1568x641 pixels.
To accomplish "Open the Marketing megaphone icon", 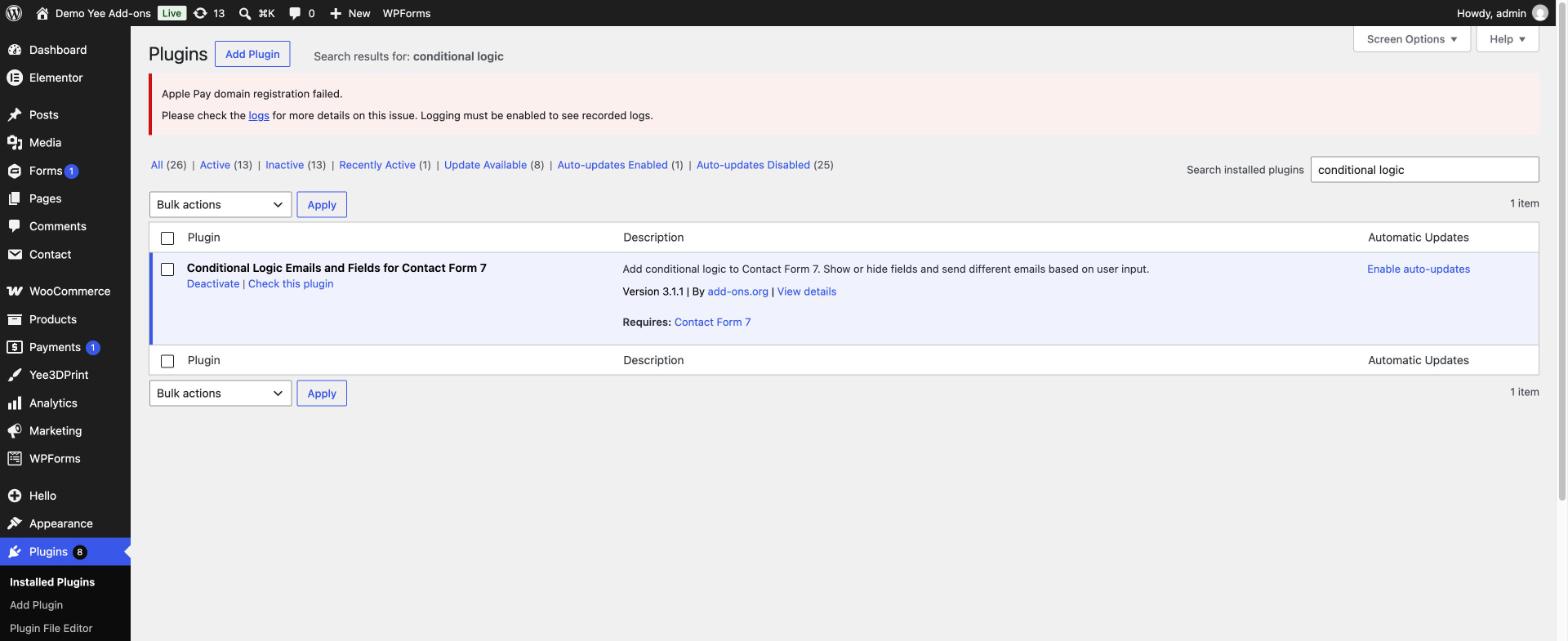I will (14, 432).
